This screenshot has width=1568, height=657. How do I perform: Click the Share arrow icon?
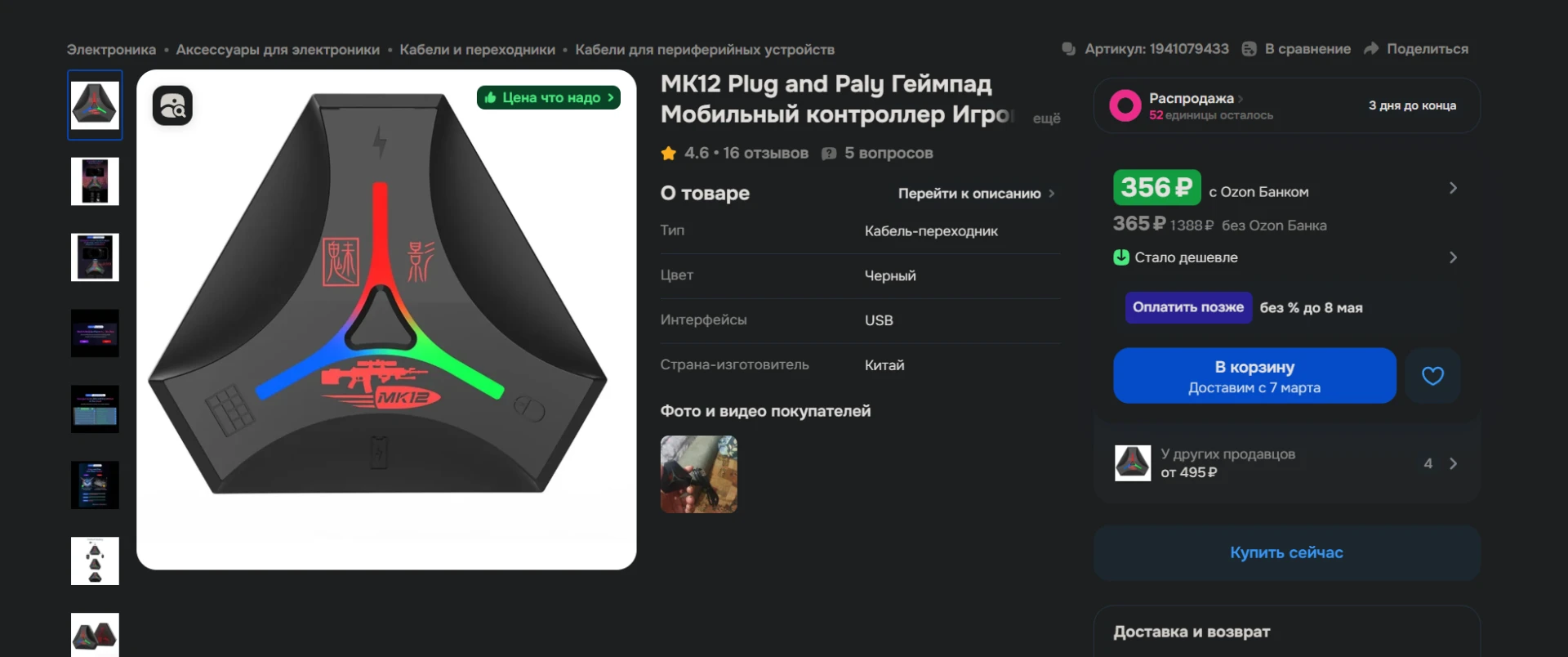[x=1371, y=49]
